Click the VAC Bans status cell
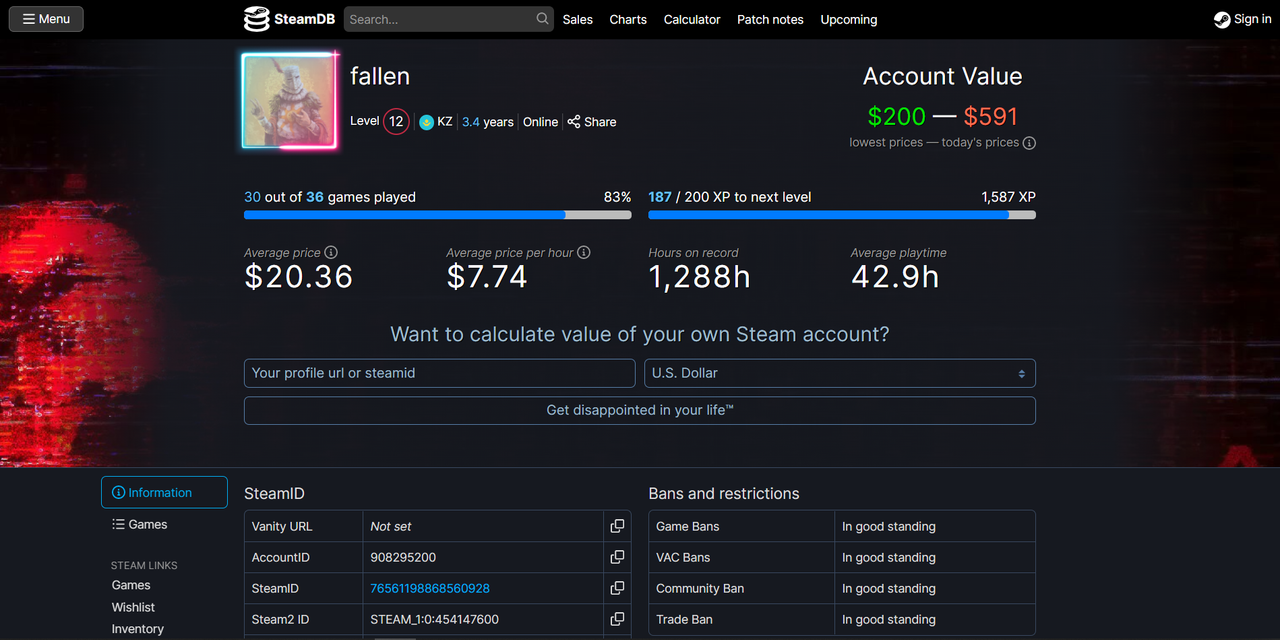Image resolution: width=1280 pixels, height=640 pixels. 935,557
